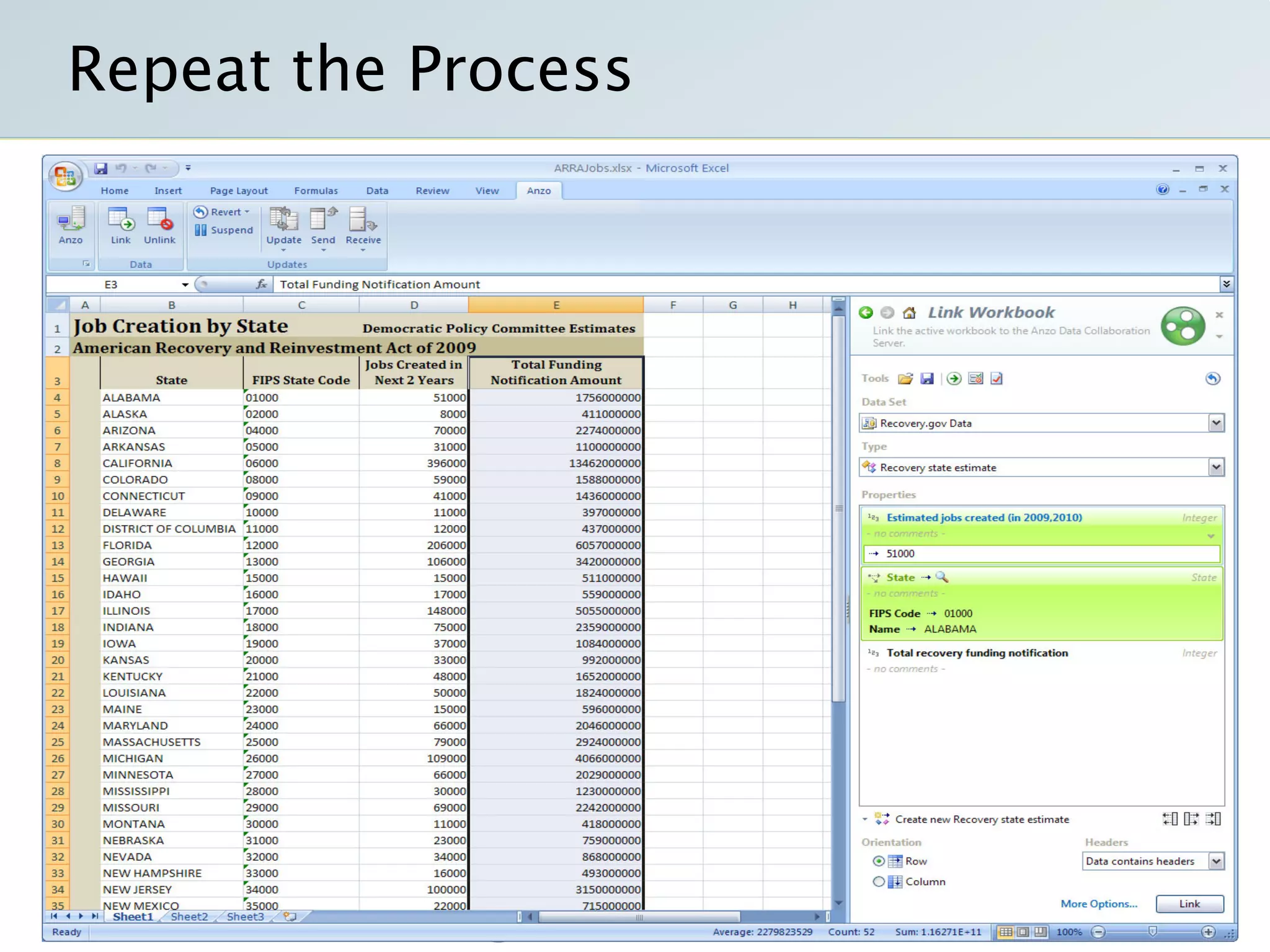Undo last action in quick access toolbar

click(x=121, y=168)
